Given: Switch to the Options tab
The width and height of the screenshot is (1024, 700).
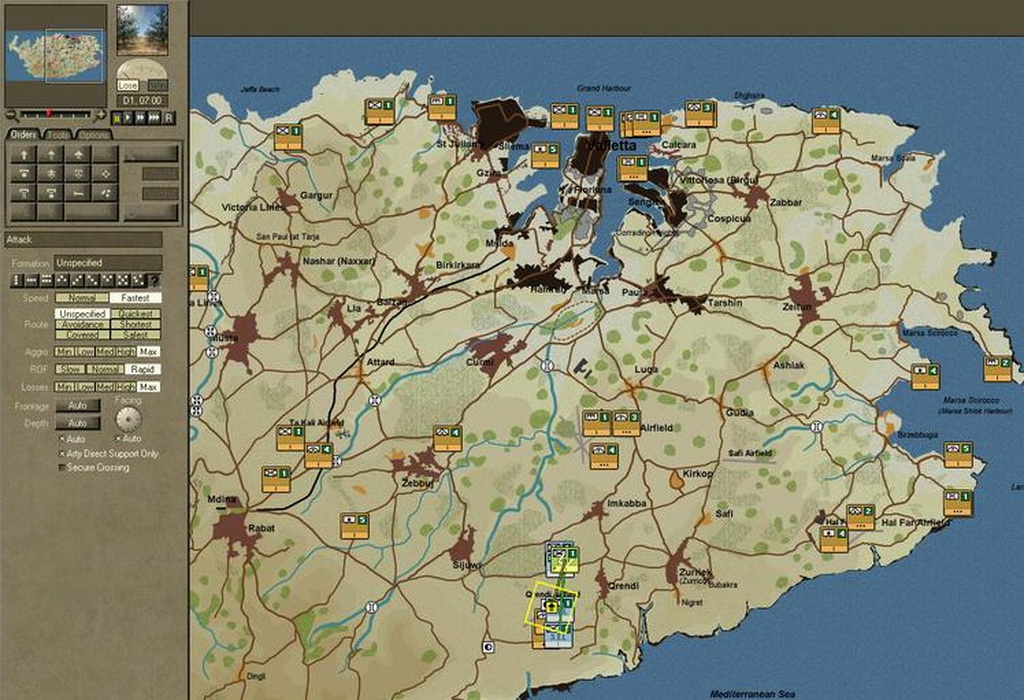Looking at the screenshot, I should (x=94, y=135).
